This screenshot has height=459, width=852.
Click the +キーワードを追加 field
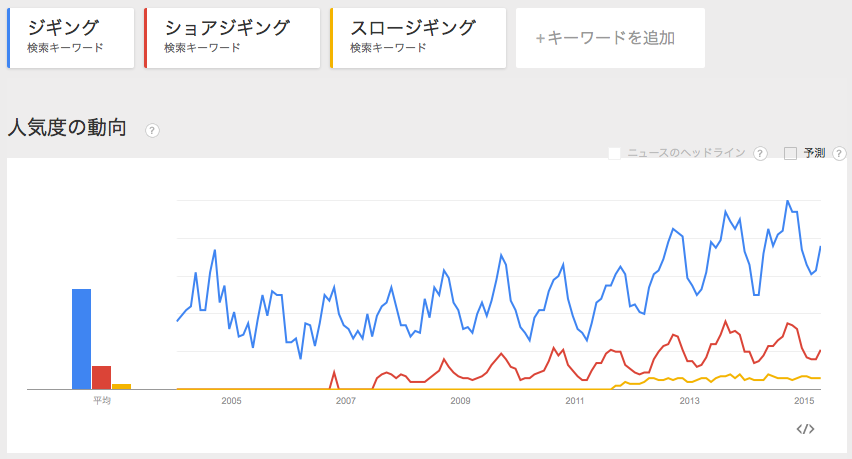(610, 38)
